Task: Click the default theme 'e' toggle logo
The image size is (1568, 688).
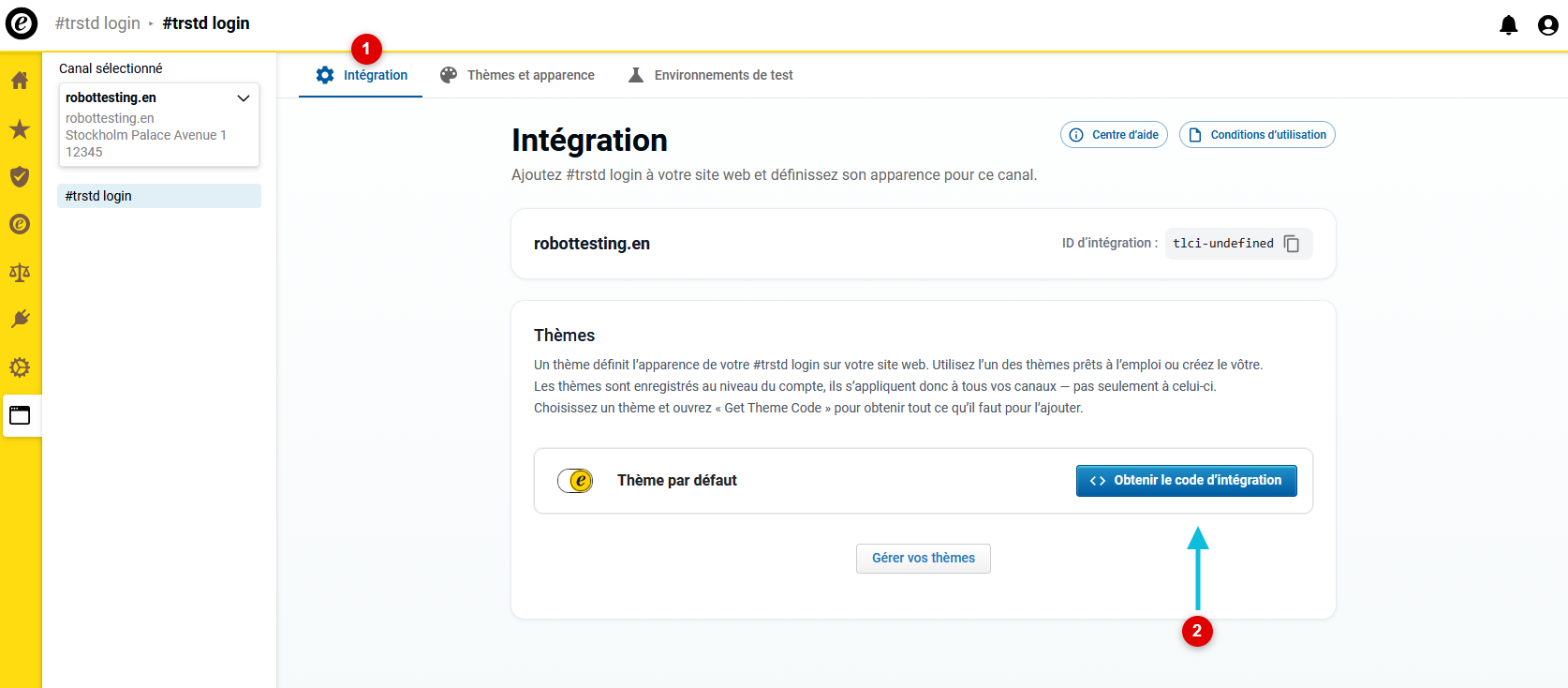Action: tap(575, 481)
